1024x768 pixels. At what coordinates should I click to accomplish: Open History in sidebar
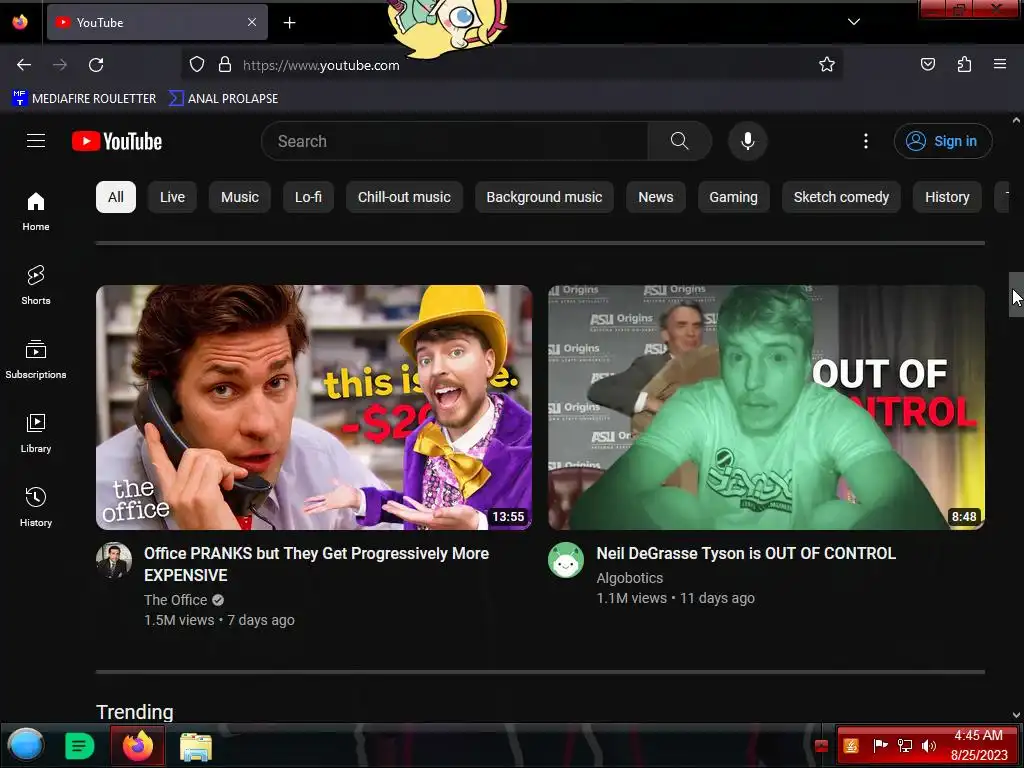[x=36, y=507]
